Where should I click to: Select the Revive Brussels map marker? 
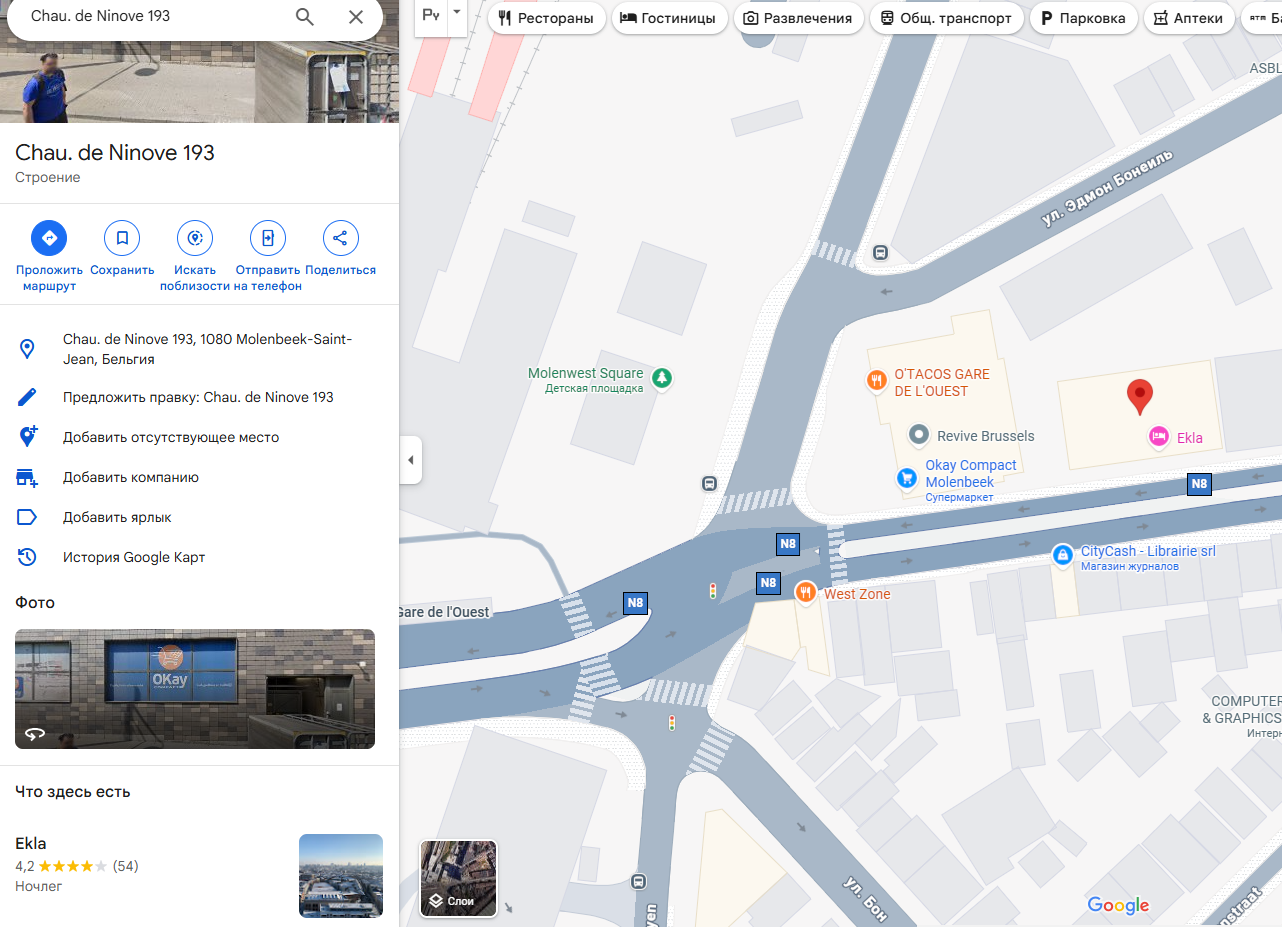(x=919, y=435)
